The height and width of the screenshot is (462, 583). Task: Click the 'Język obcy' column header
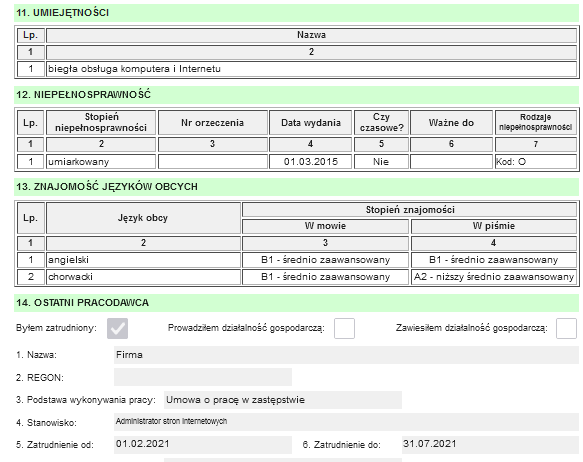143,218
